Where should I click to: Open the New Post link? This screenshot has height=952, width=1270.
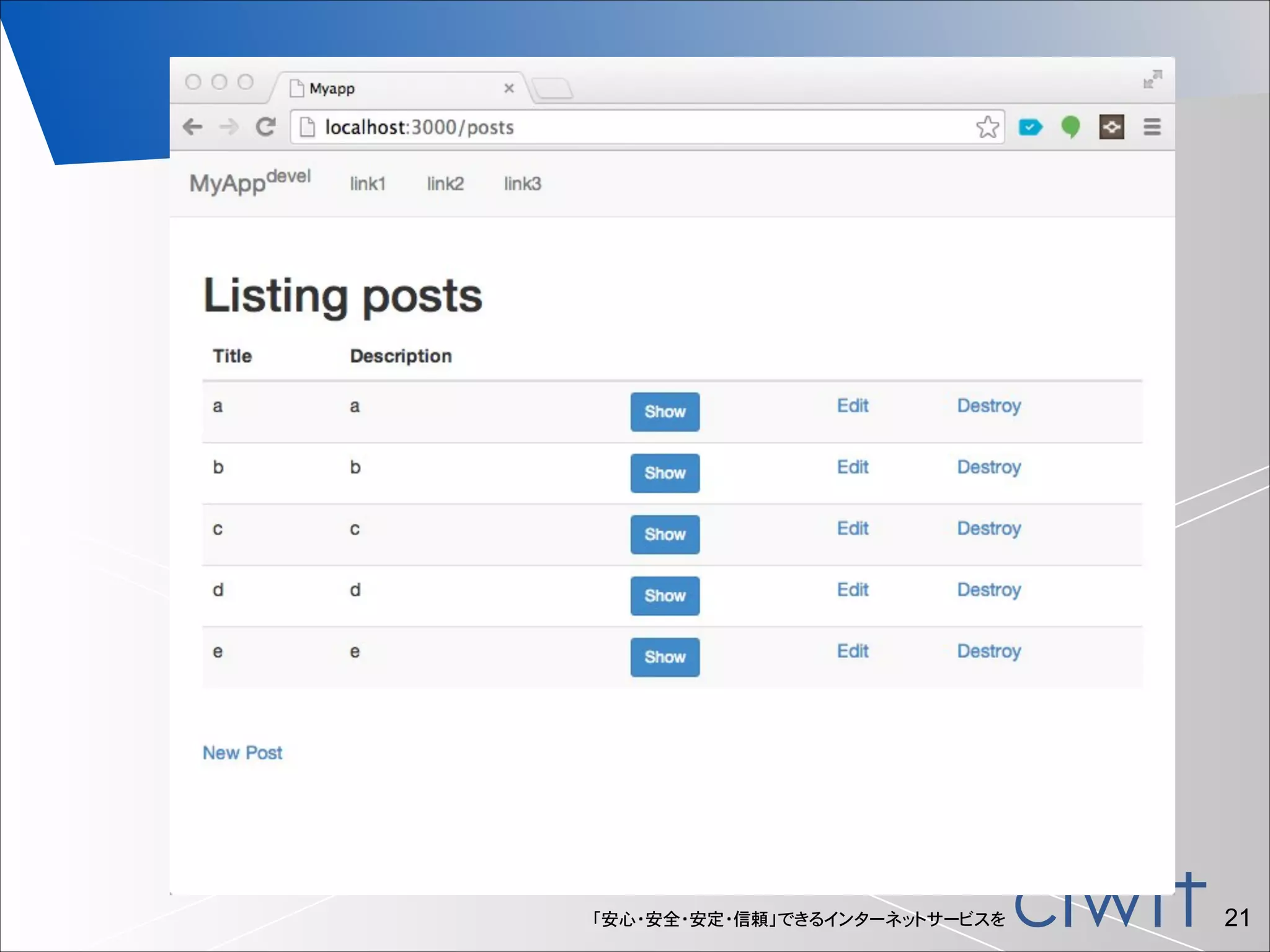tap(242, 752)
